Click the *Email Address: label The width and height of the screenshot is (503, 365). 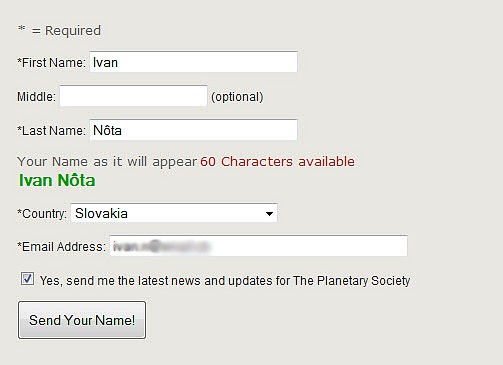61,247
